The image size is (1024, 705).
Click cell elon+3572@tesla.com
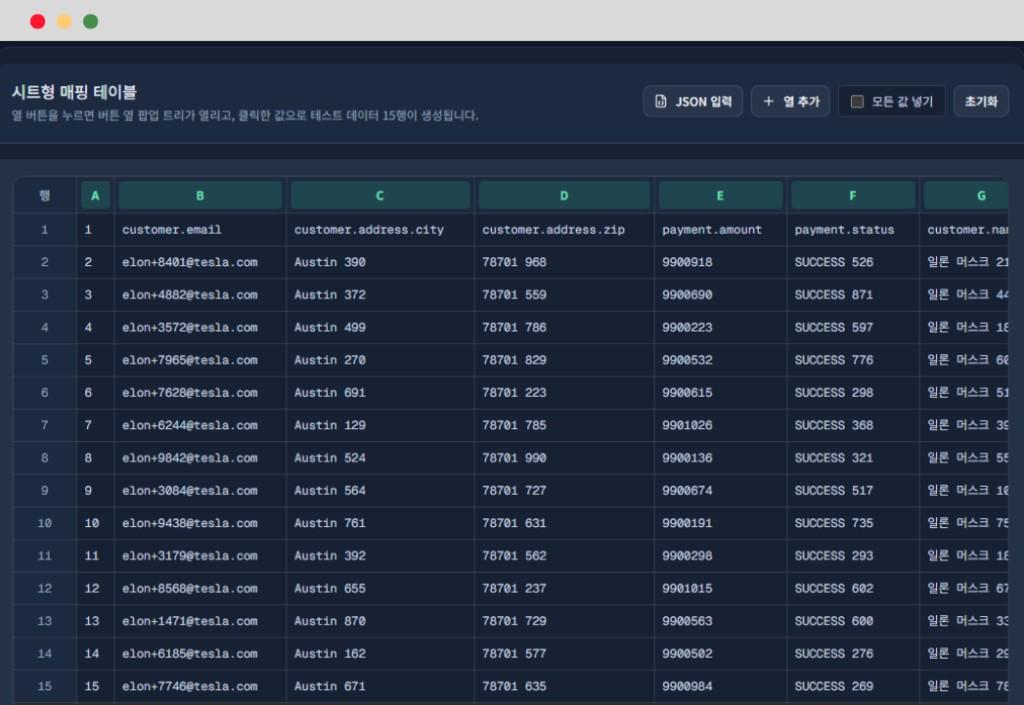click(200, 327)
